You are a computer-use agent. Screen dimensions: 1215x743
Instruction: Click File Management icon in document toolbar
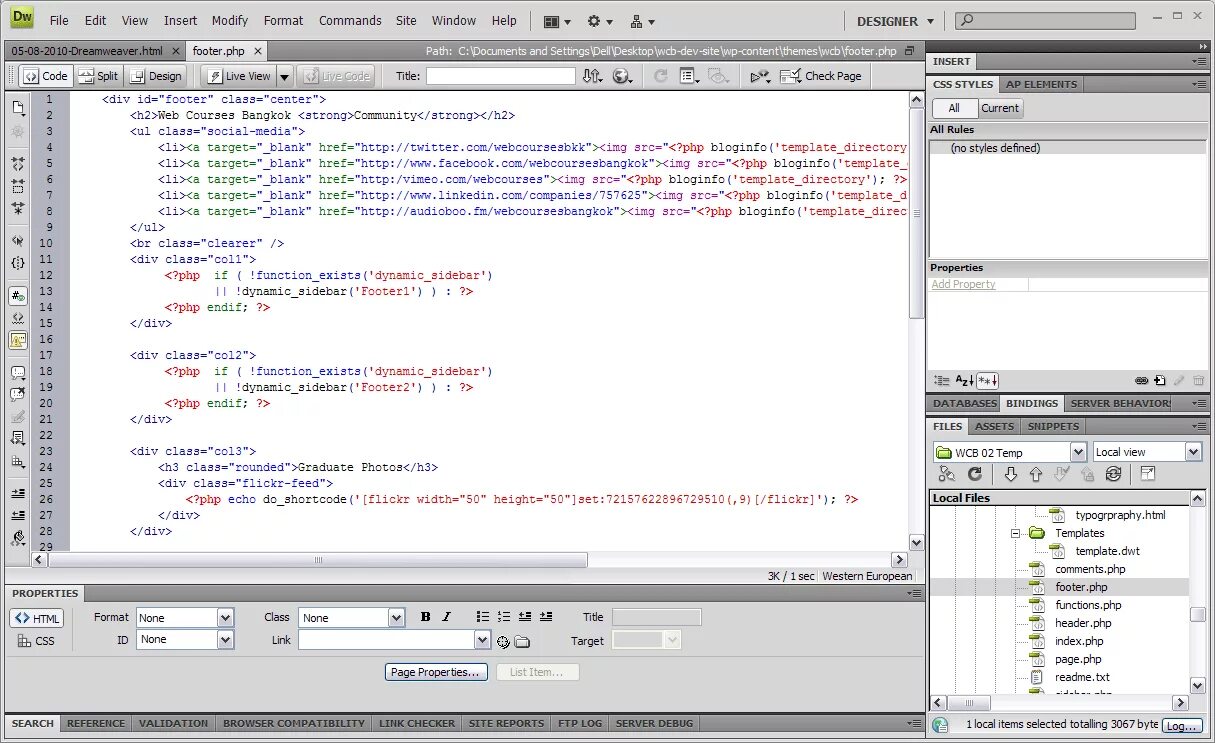pyautogui.click(x=593, y=76)
